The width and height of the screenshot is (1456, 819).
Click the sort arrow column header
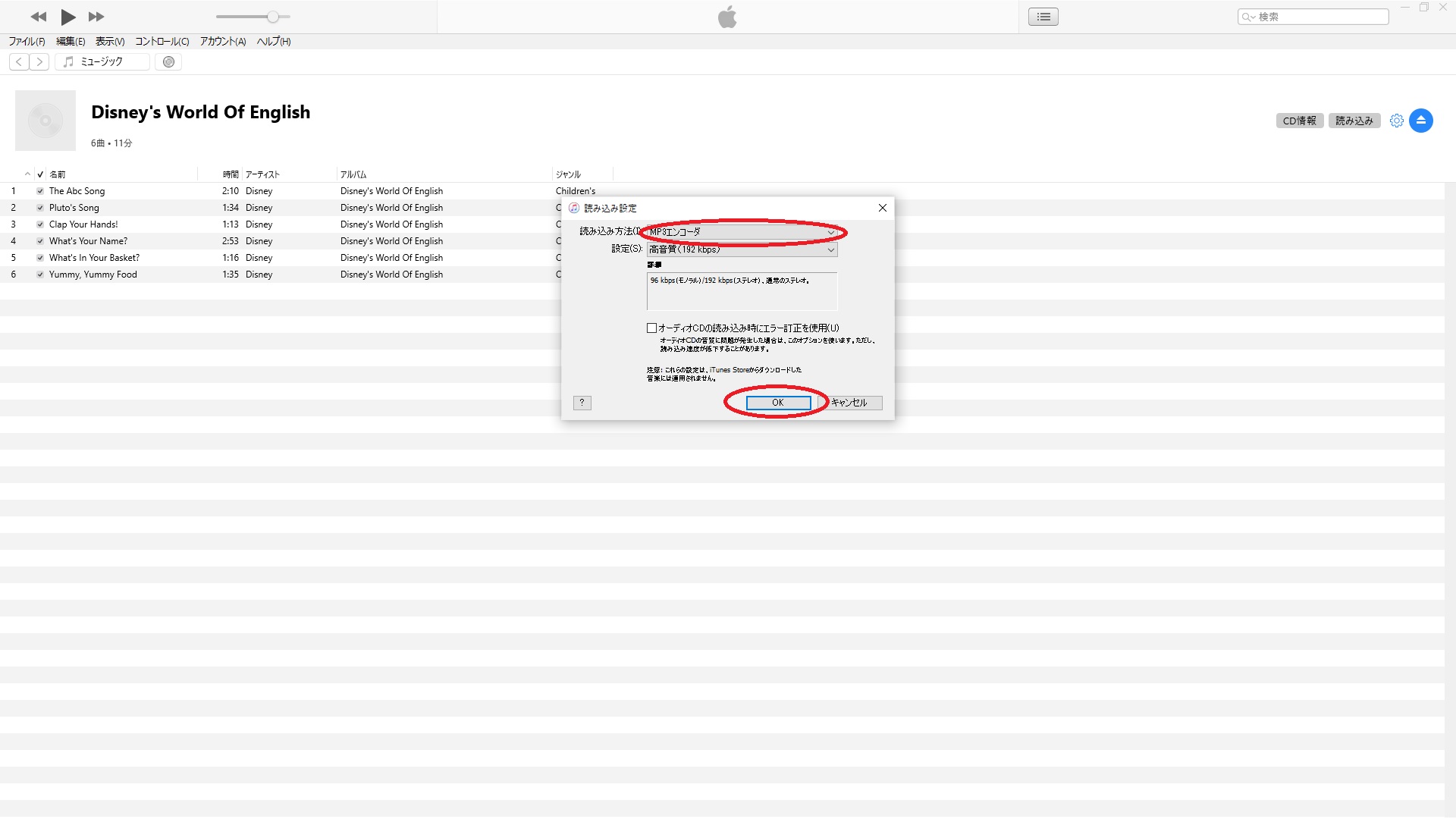[x=27, y=174]
